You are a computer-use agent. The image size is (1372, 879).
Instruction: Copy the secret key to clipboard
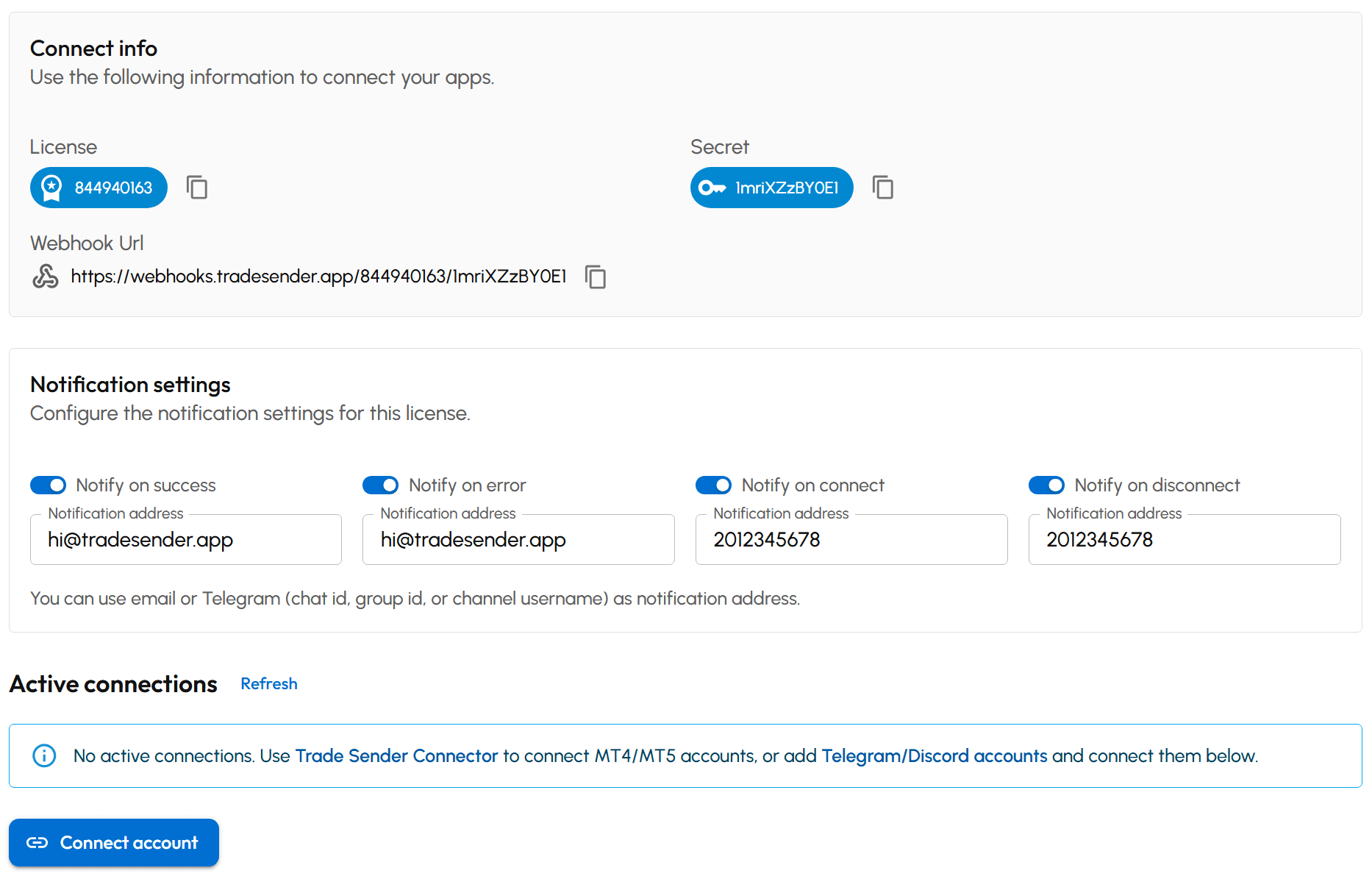pos(882,188)
